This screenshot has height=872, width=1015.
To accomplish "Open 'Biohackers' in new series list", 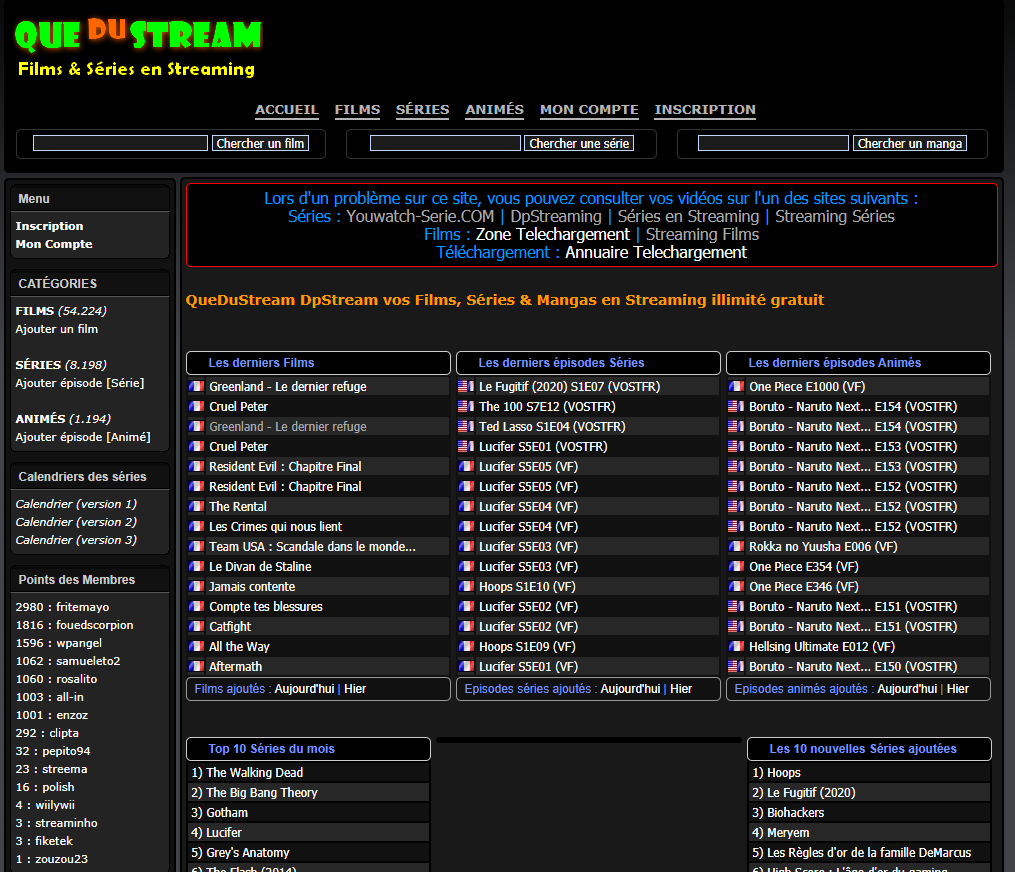I will tap(796, 812).
